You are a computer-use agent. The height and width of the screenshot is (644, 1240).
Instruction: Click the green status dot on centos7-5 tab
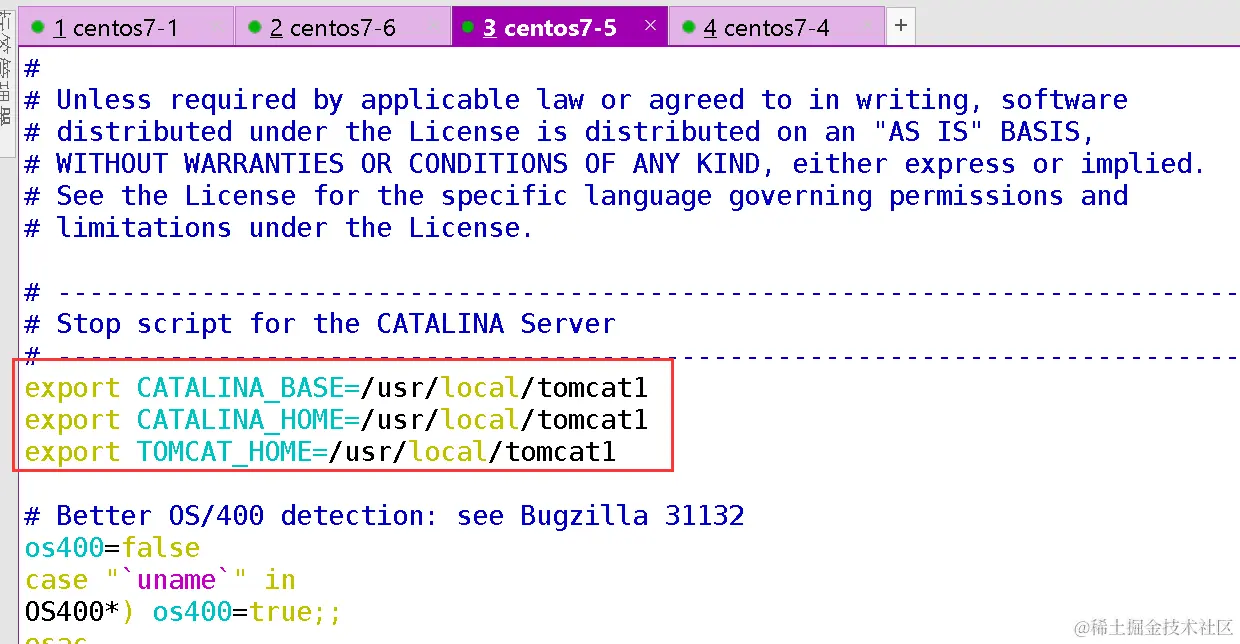pos(467,27)
